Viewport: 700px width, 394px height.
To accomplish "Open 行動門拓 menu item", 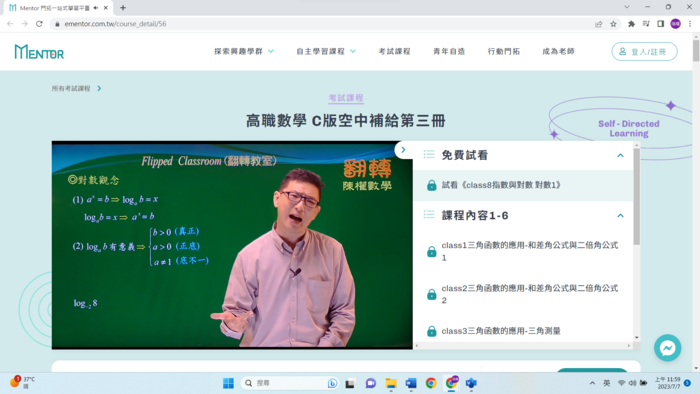I will point(504,51).
